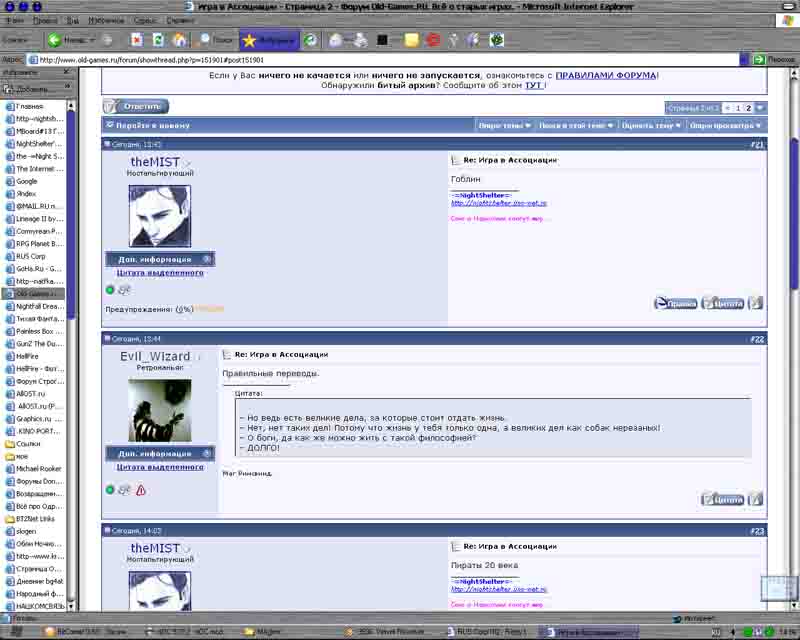Click theMIST avatar in post #21
The height and width of the screenshot is (640, 800).
(x=160, y=216)
